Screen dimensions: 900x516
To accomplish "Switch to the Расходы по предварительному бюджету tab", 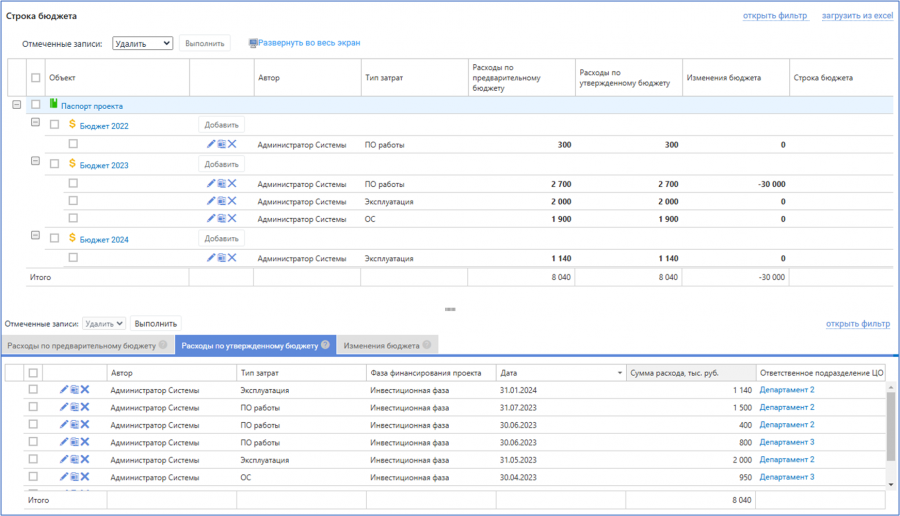I will (81, 345).
